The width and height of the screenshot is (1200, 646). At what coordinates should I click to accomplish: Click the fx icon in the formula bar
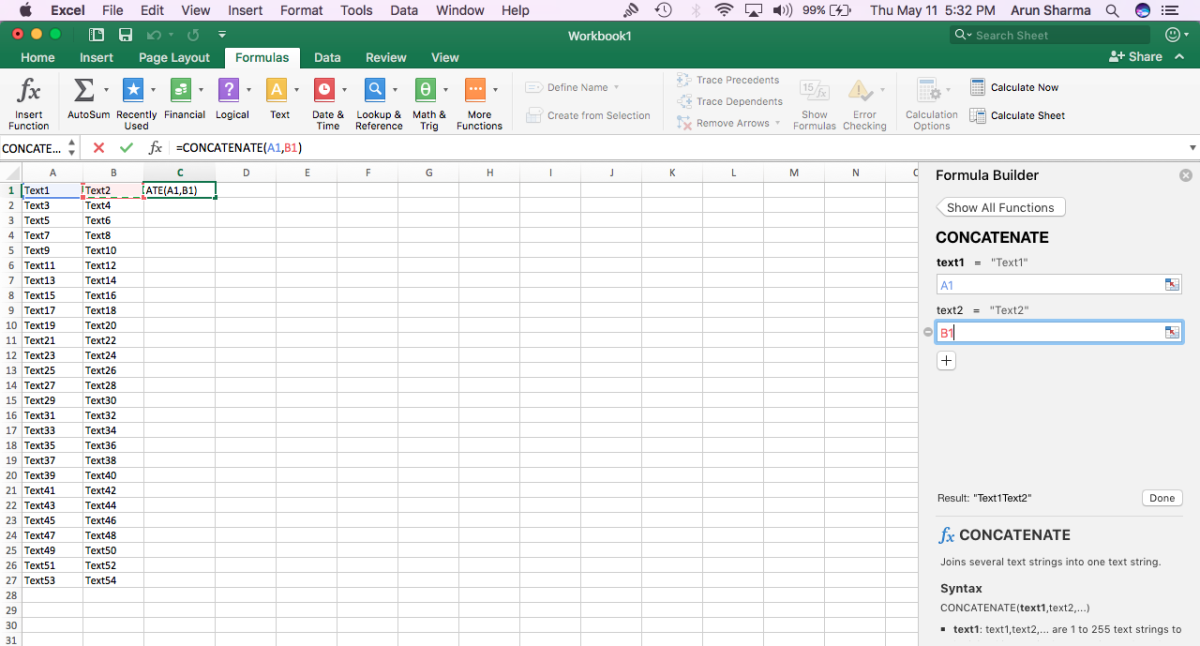point(155,147)
